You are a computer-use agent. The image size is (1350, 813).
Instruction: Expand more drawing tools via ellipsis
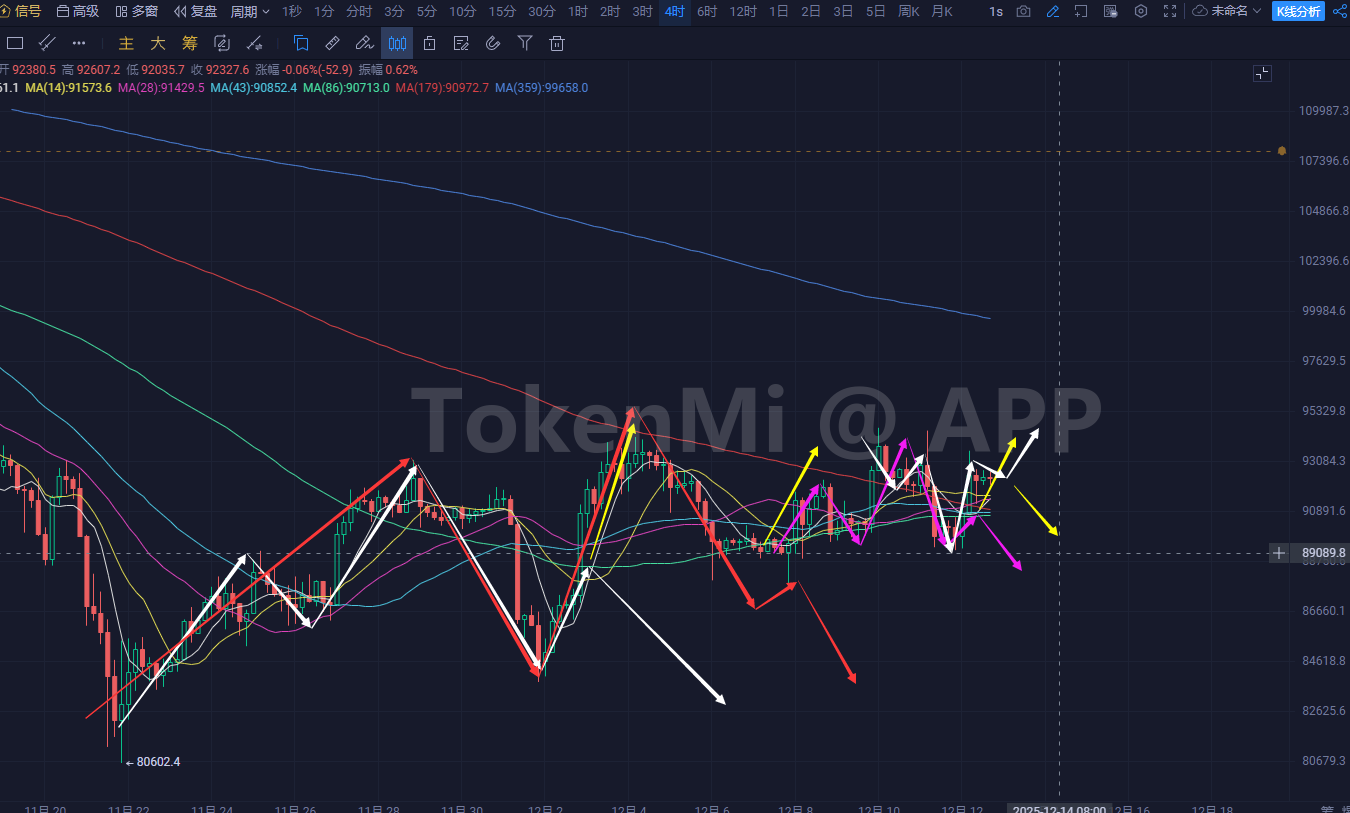(79, 43)
